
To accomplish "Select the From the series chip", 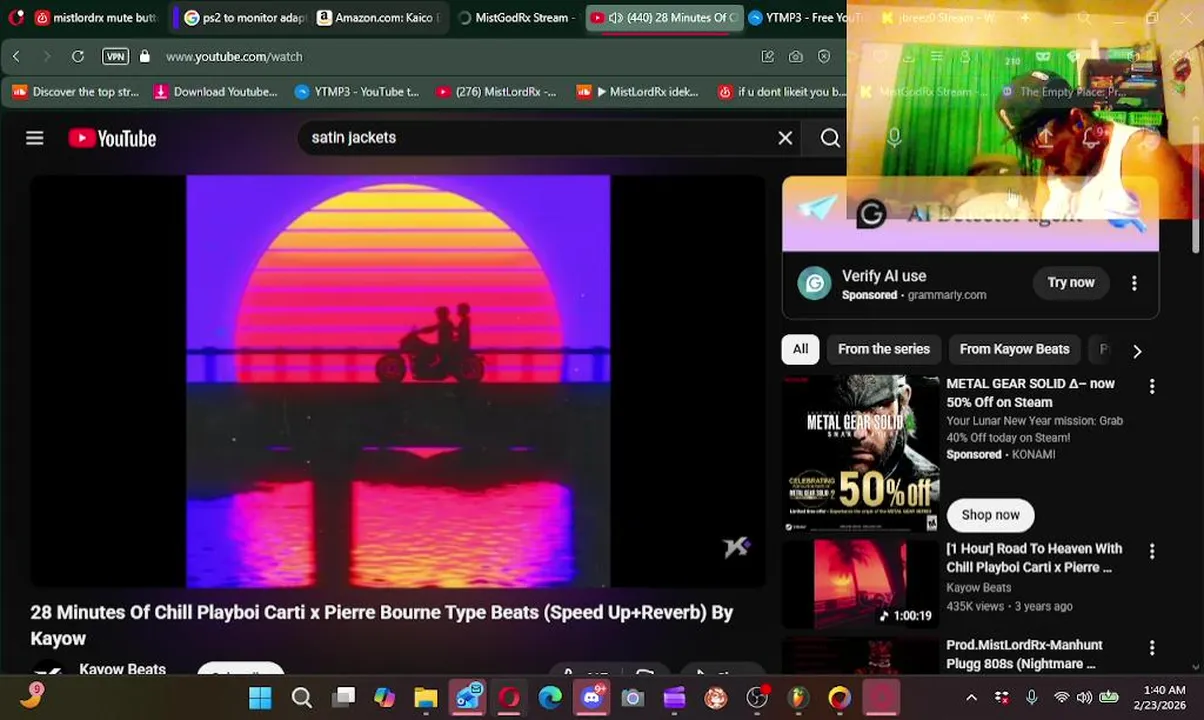I will pyautogui.click(x=884, y=349).
